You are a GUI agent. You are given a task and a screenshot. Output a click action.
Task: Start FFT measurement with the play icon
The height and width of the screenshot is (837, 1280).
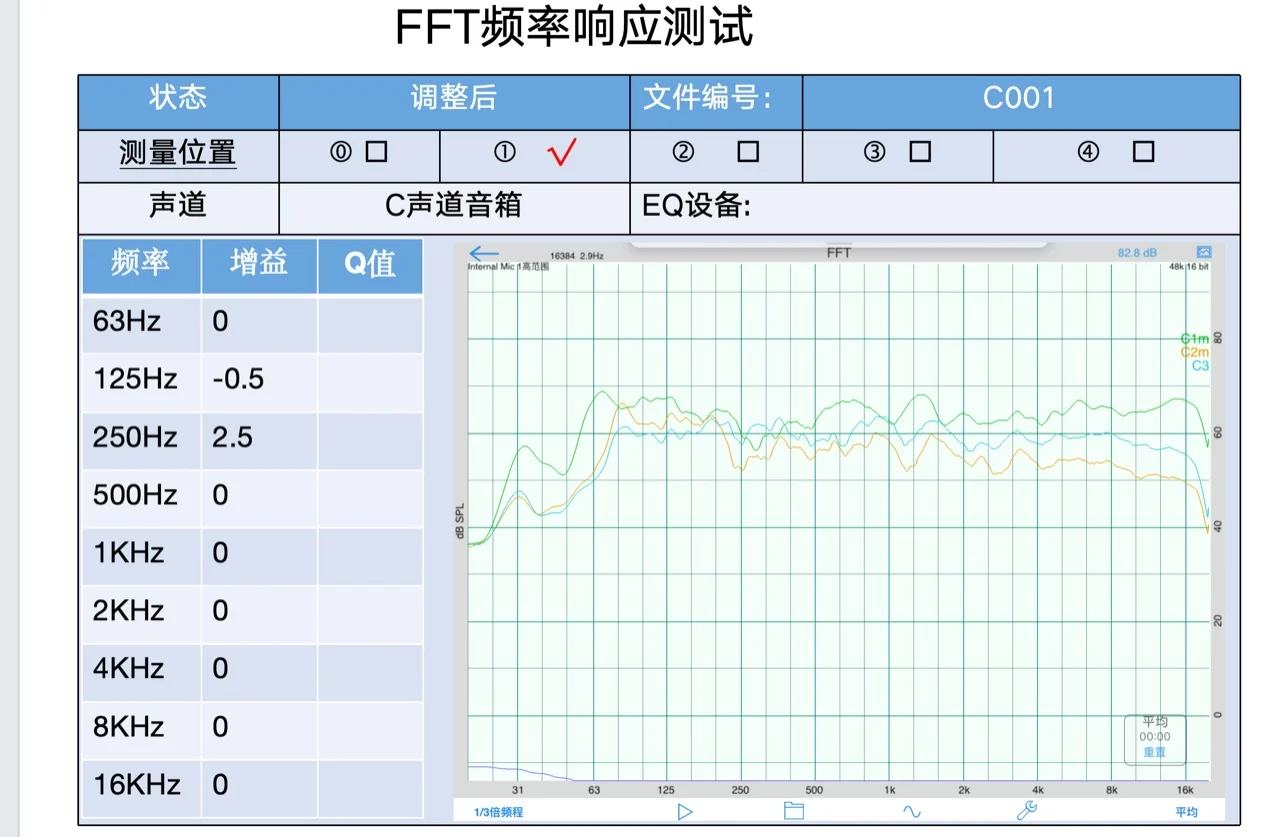[x=685, y=811]
